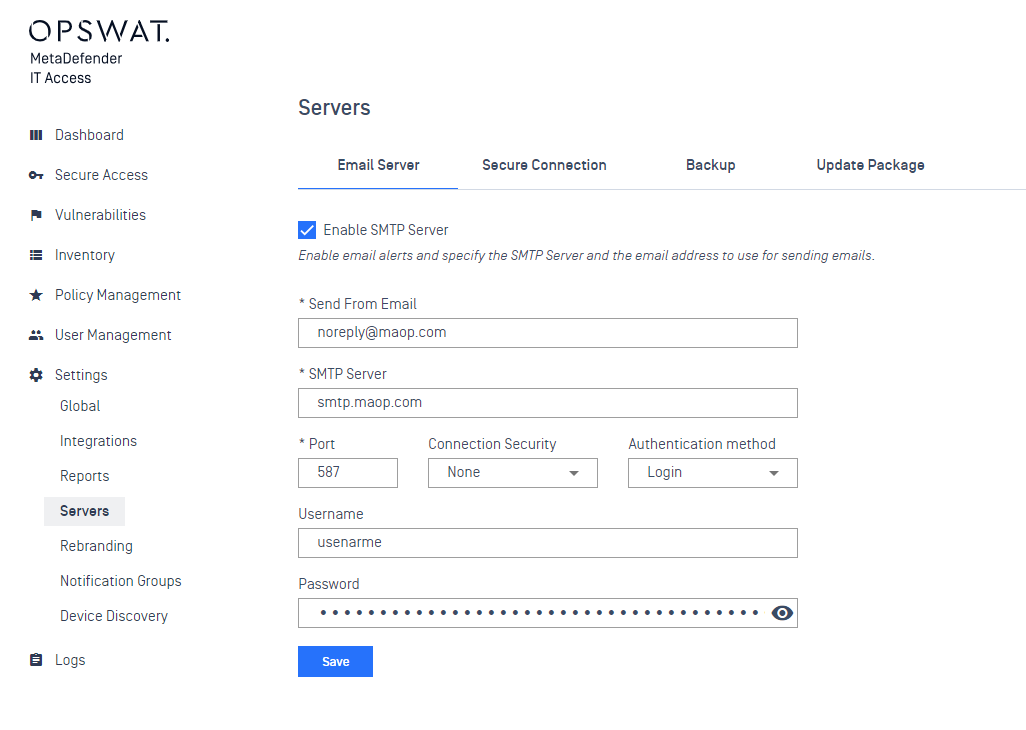Open Dashboard from the sidebar
The image size is (1026, 730).
tap(89, 135)
